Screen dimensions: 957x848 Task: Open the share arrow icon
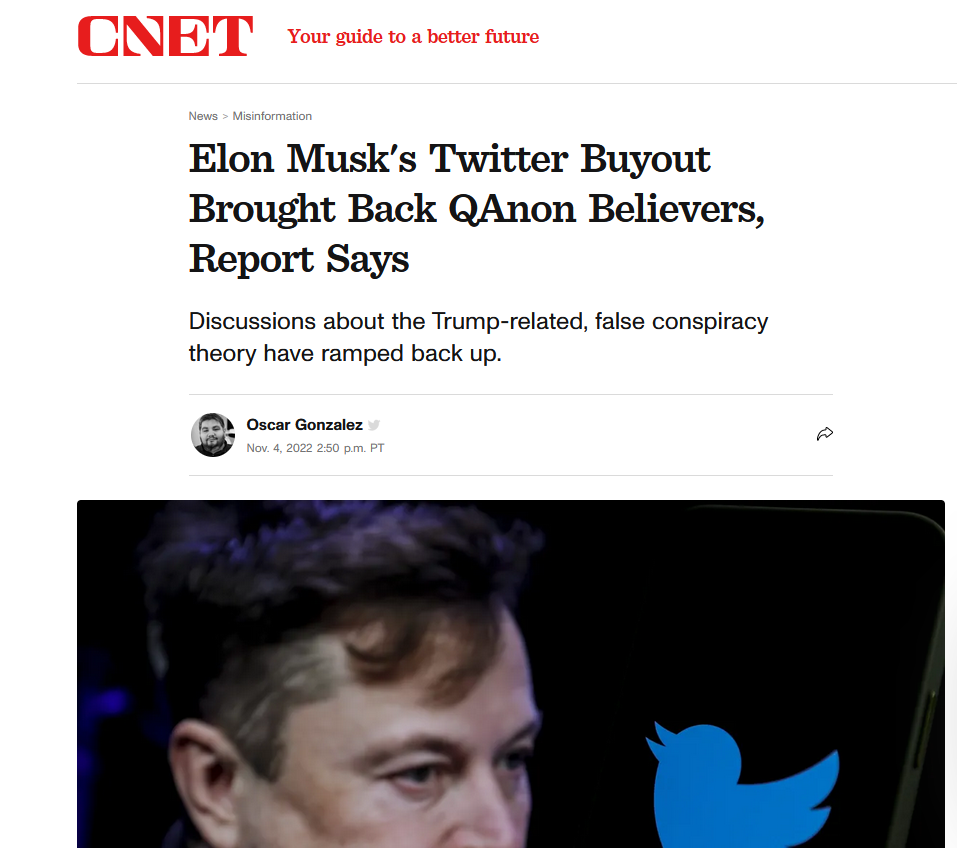tap(824, 434)
